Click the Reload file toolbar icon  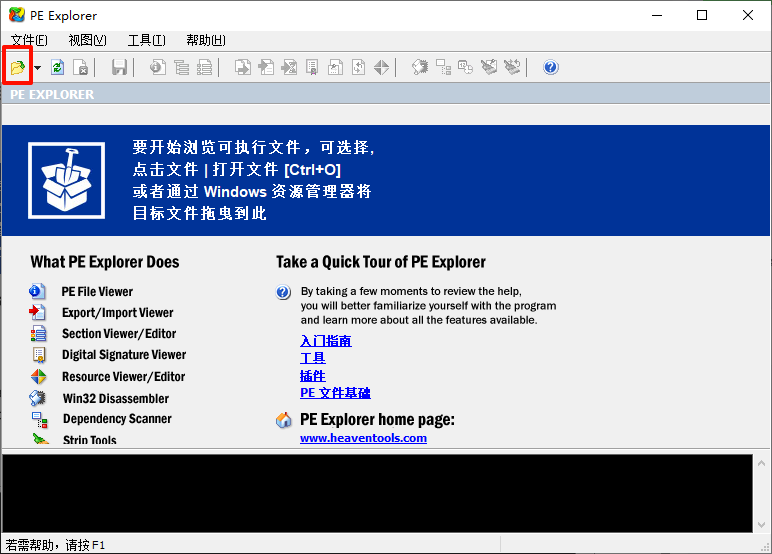tap(58, 67)
